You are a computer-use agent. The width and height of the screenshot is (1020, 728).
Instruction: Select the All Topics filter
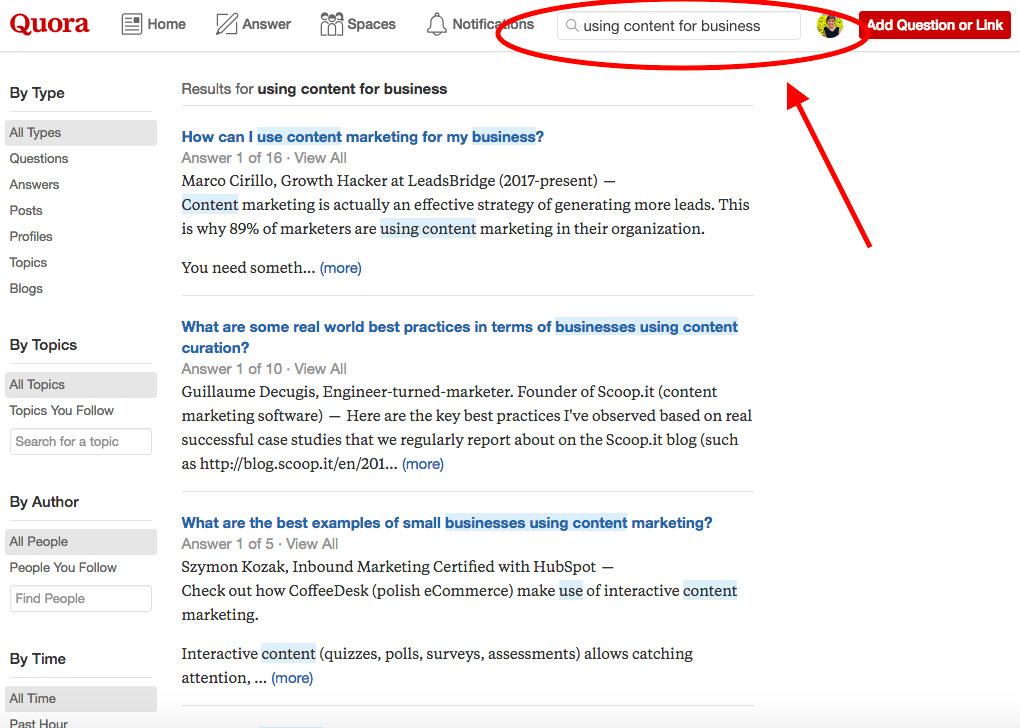coord(81,384)
